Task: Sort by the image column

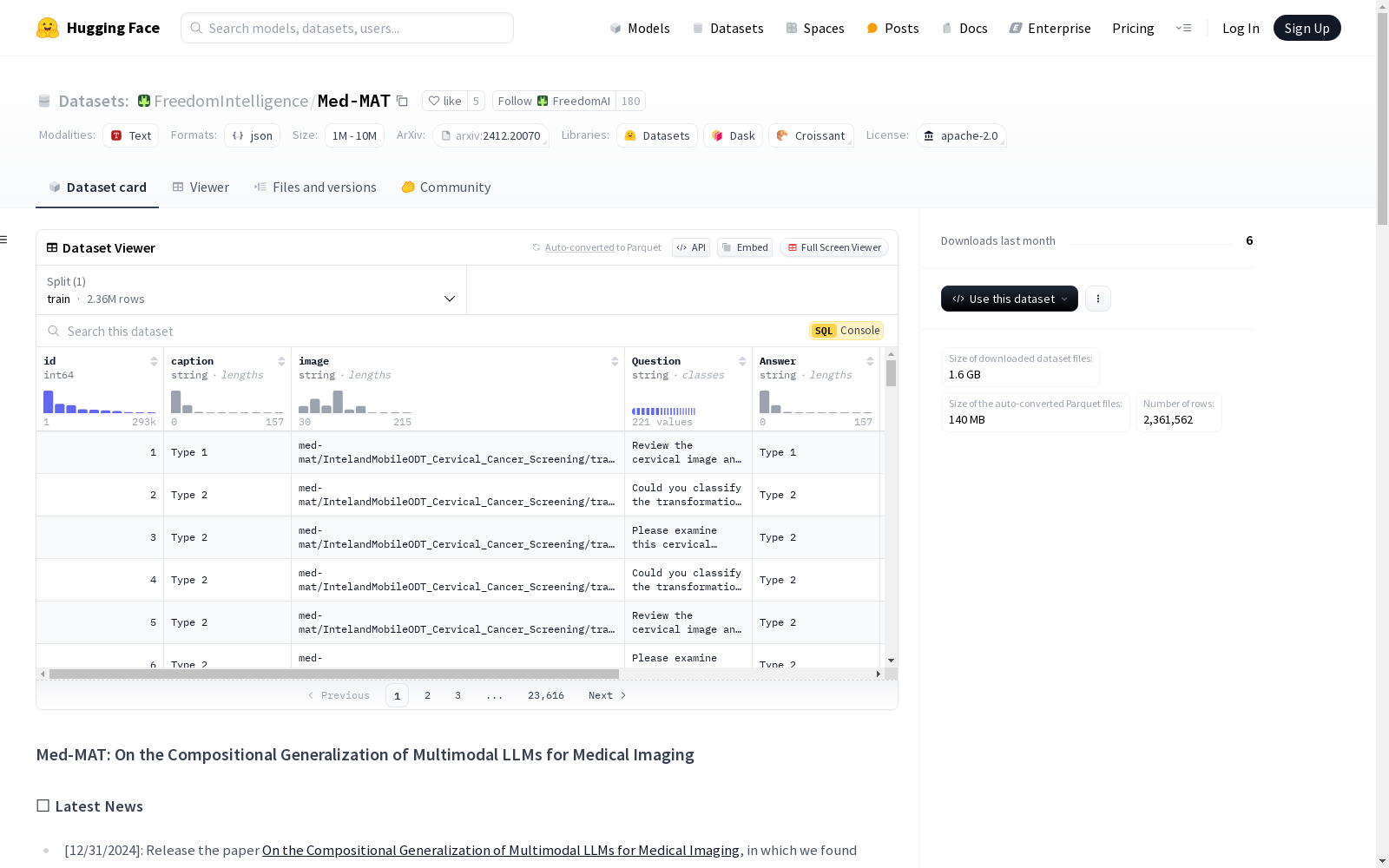Action: click(x=615, y=361)
